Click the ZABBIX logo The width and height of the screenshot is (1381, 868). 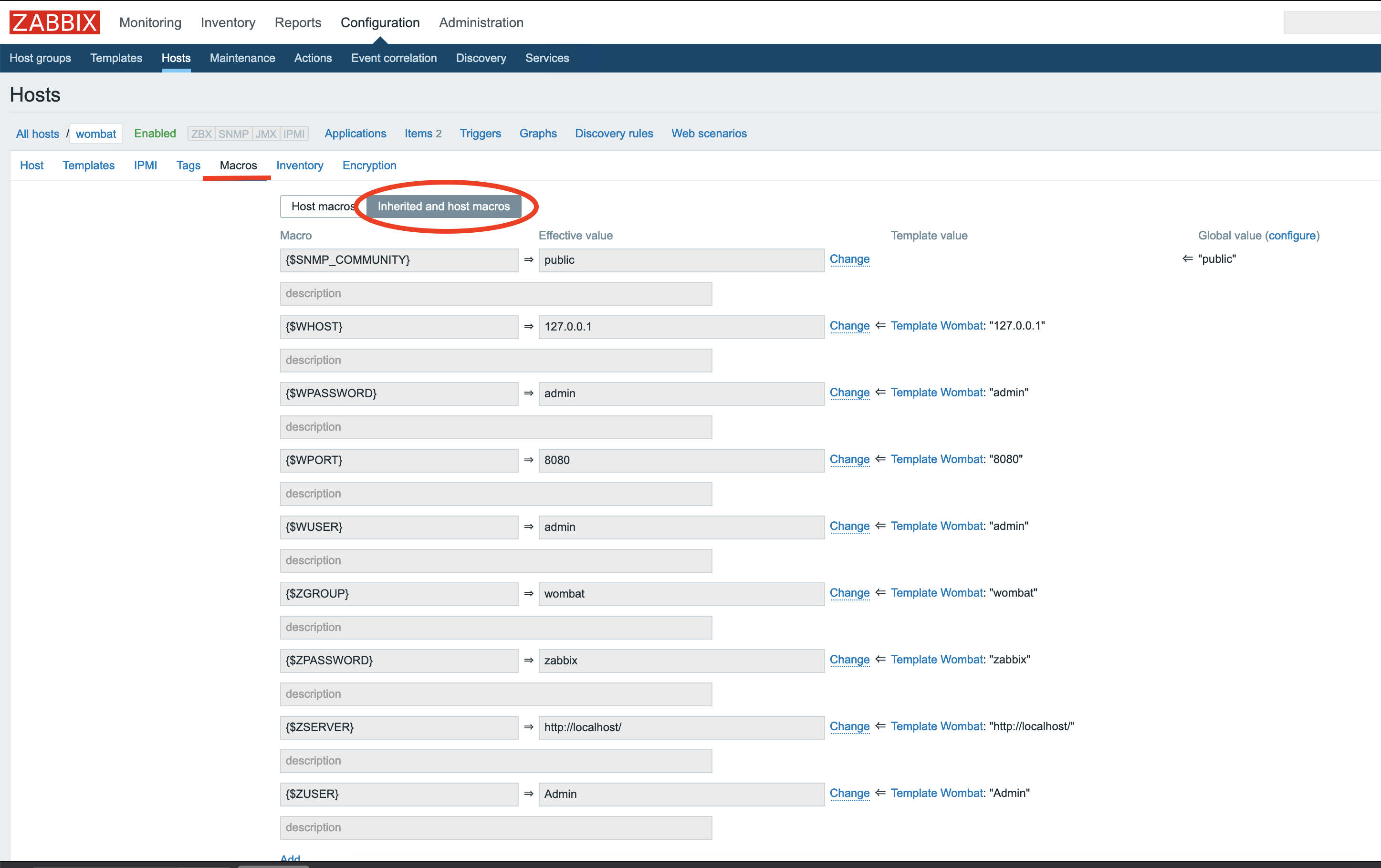55,22
